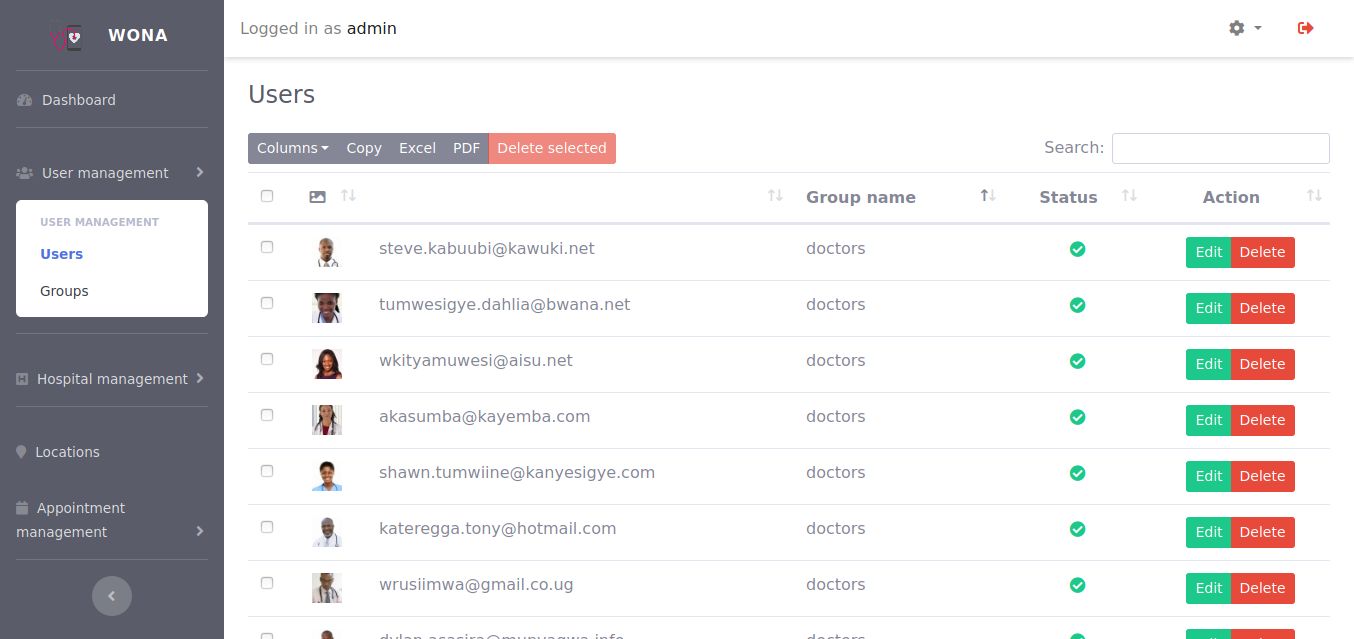Image resolution: width=1354 pixels, height=639 pixels.
Task: Collapse the sidebar with the round chevron button
Action: pyautogui.click(x=112, y=596)
